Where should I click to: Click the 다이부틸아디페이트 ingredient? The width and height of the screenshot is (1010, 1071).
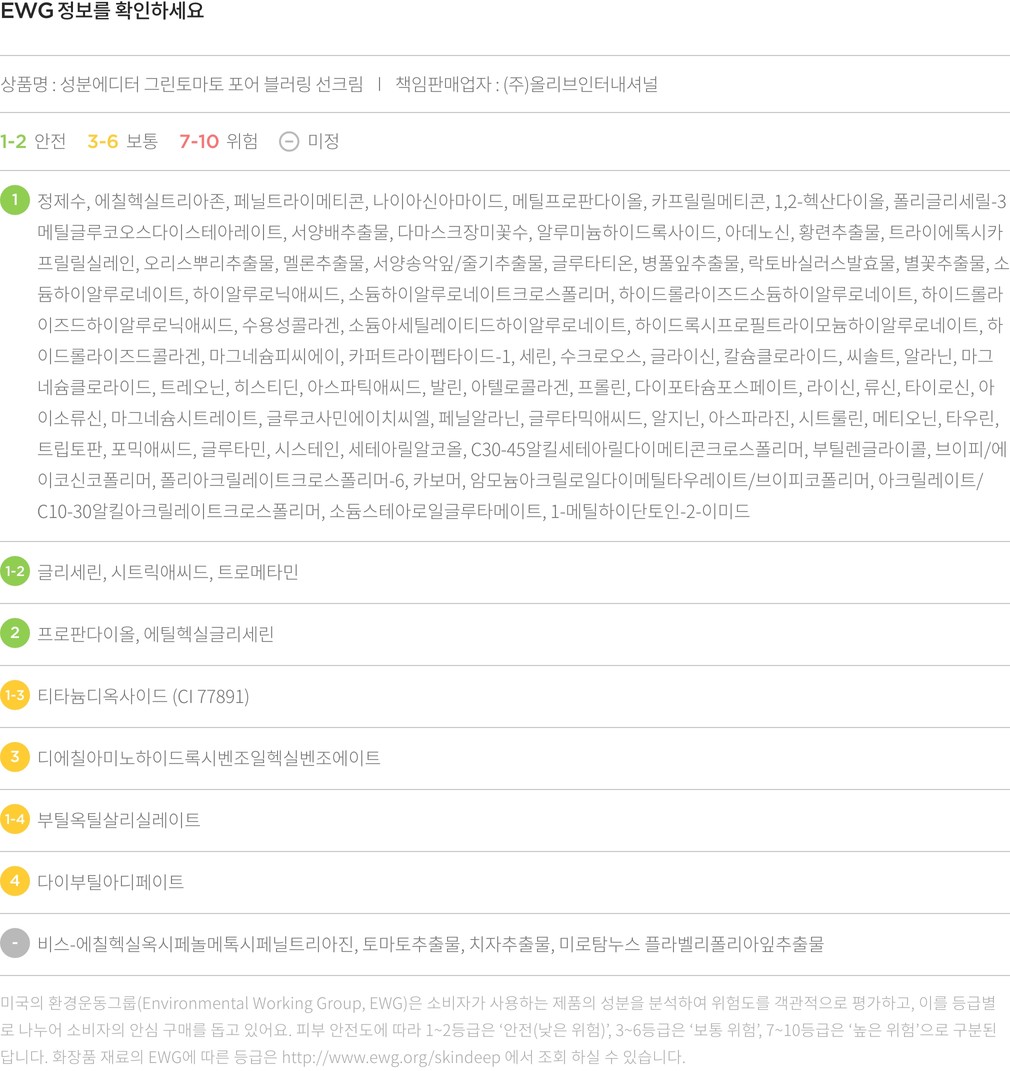[x=110, y=882]
